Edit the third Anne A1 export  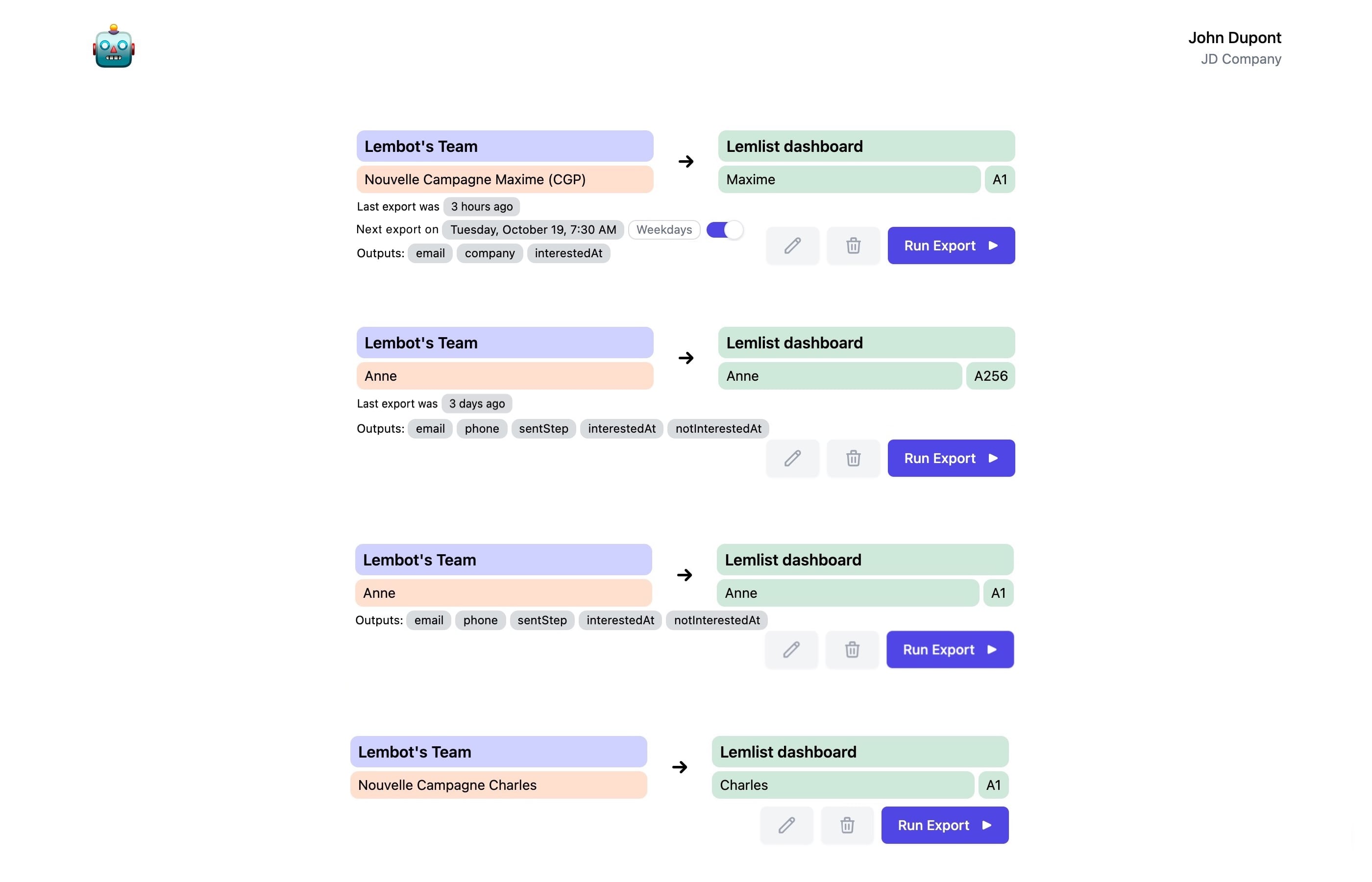(791, 649)
